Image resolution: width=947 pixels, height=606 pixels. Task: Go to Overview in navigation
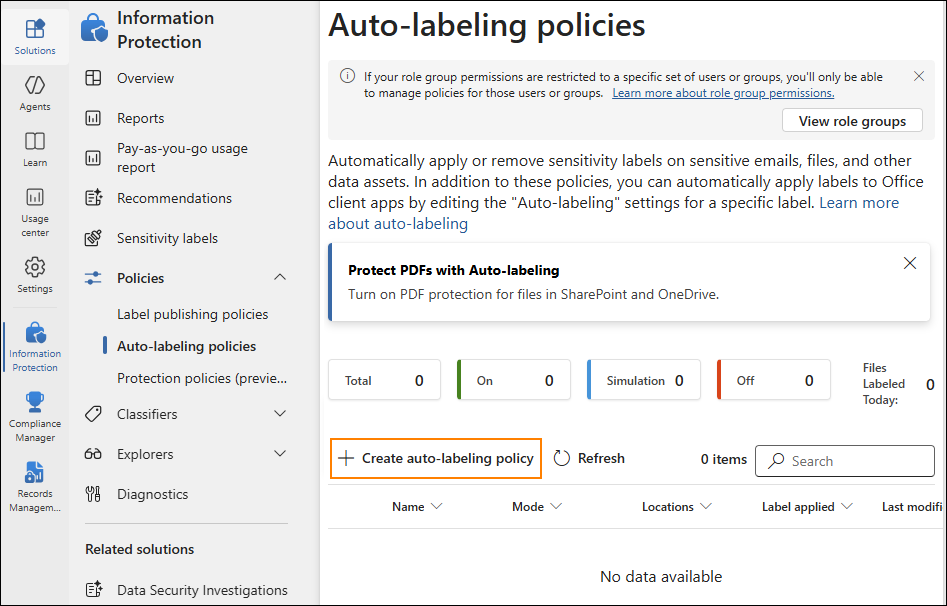pos(146,78)
